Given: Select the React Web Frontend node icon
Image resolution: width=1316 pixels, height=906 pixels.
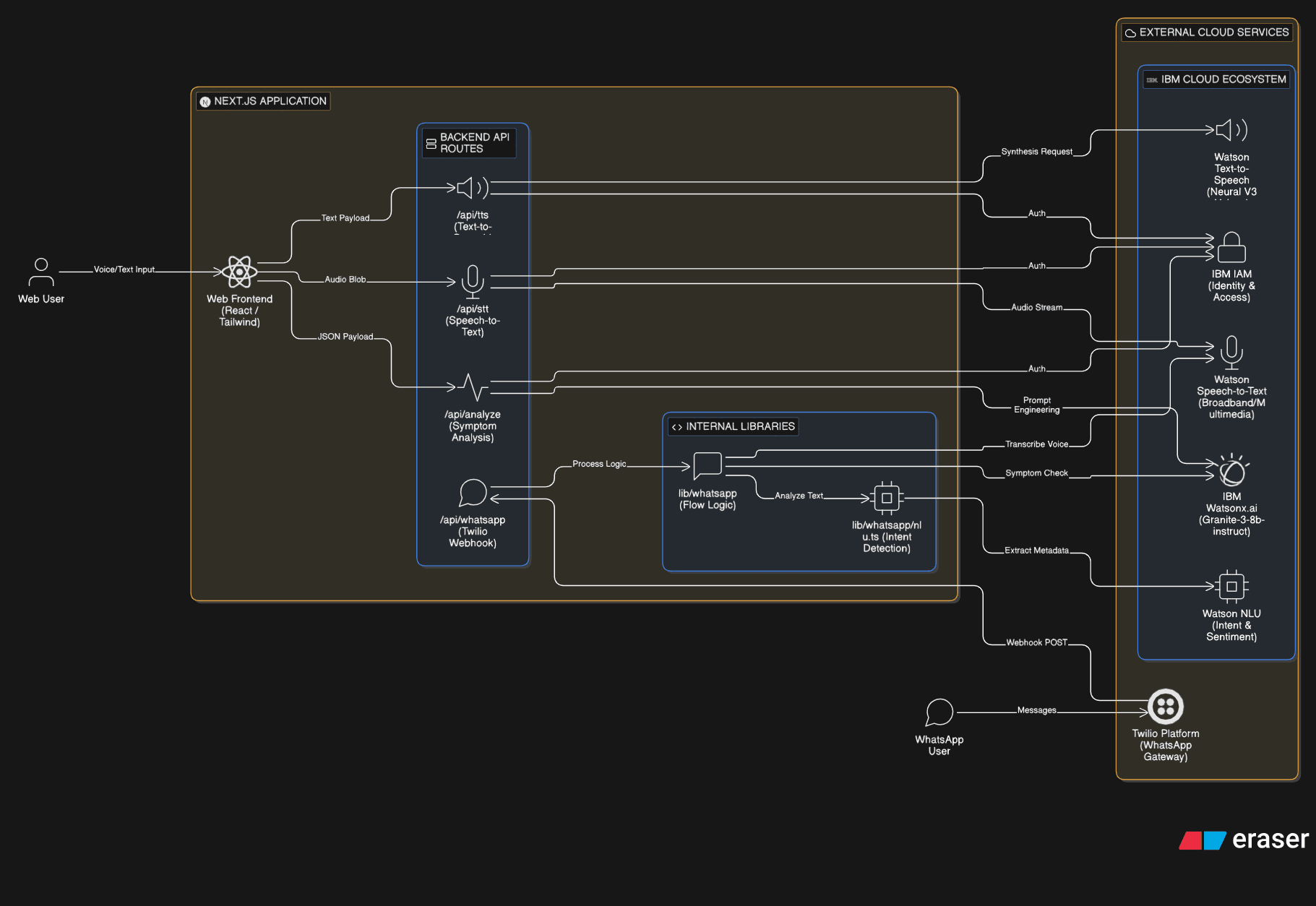Looking at the screenshot, I should coord(239,272).
